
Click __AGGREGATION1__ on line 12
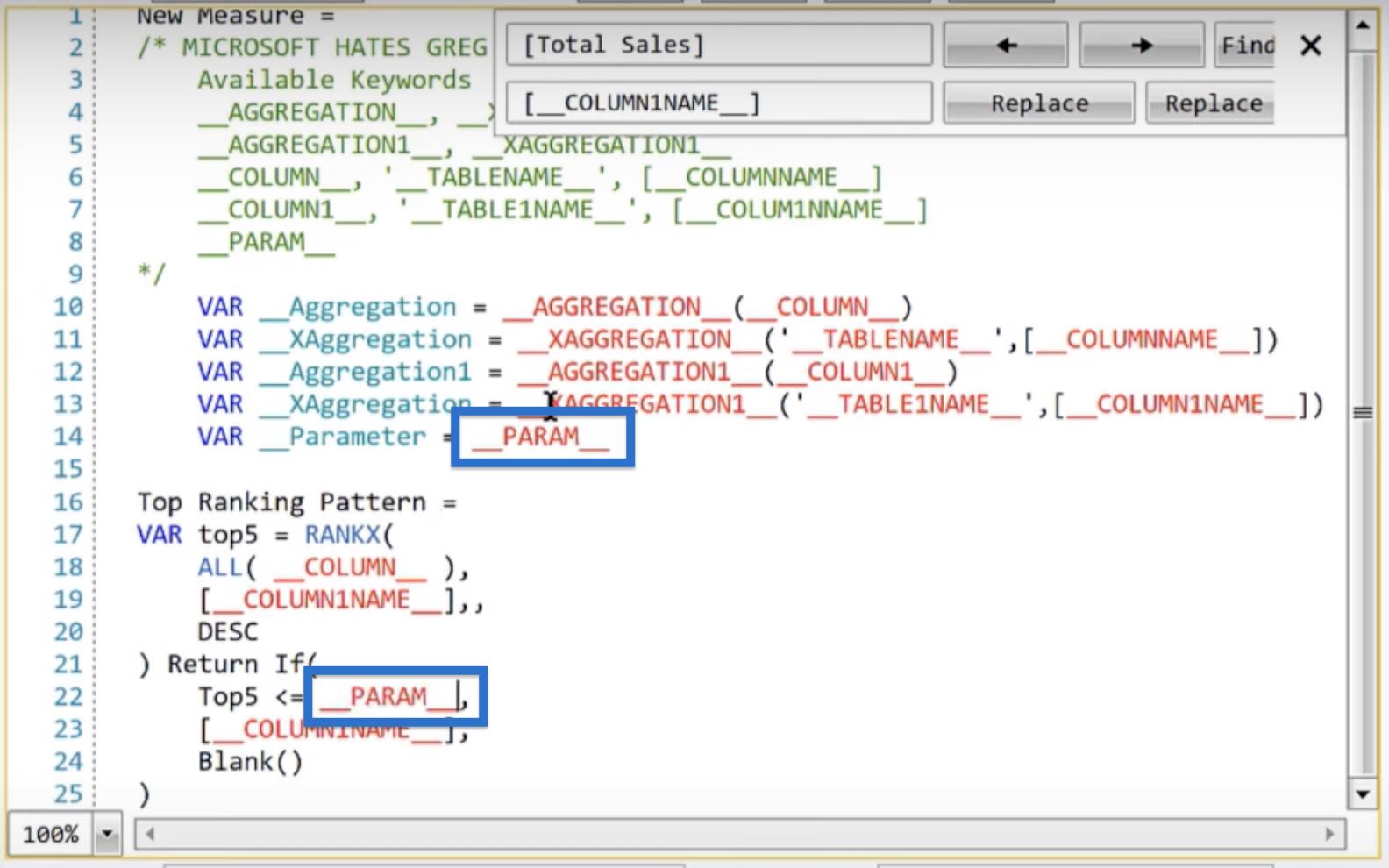pyautogui.click(x=638, y=372)
